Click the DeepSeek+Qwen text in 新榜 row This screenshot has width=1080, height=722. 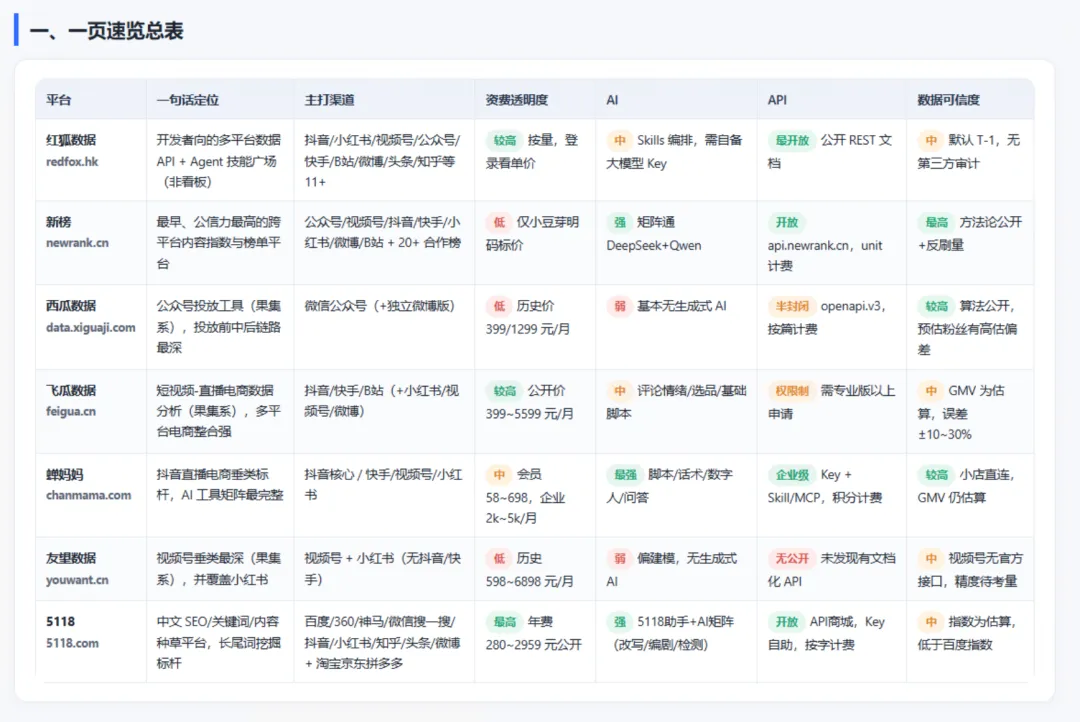(654, 245)
